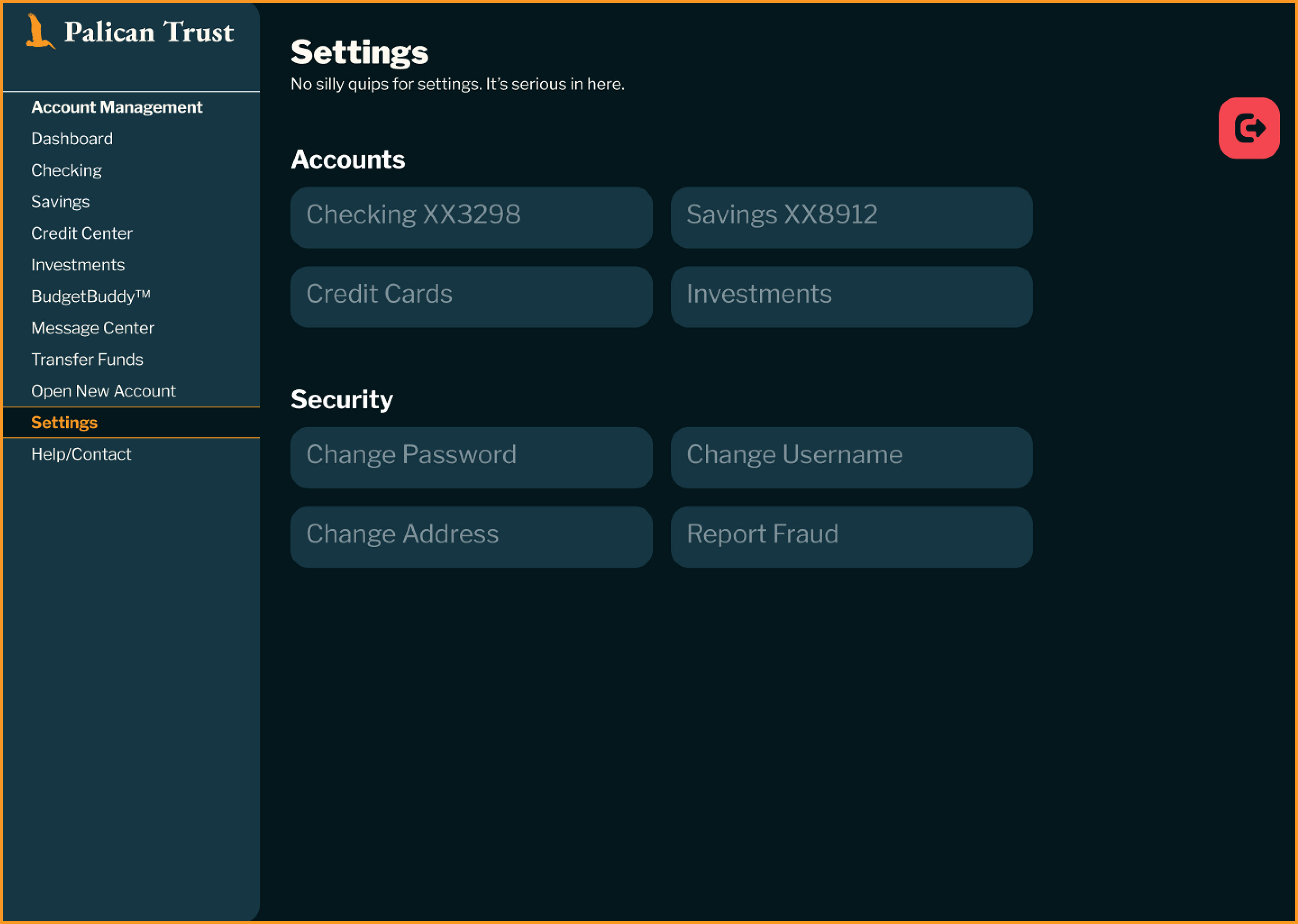Open Help/Contact from the sidebar
Image resolution: width=1298 pixels, height=924 pixels.
(x=81, y=455)
